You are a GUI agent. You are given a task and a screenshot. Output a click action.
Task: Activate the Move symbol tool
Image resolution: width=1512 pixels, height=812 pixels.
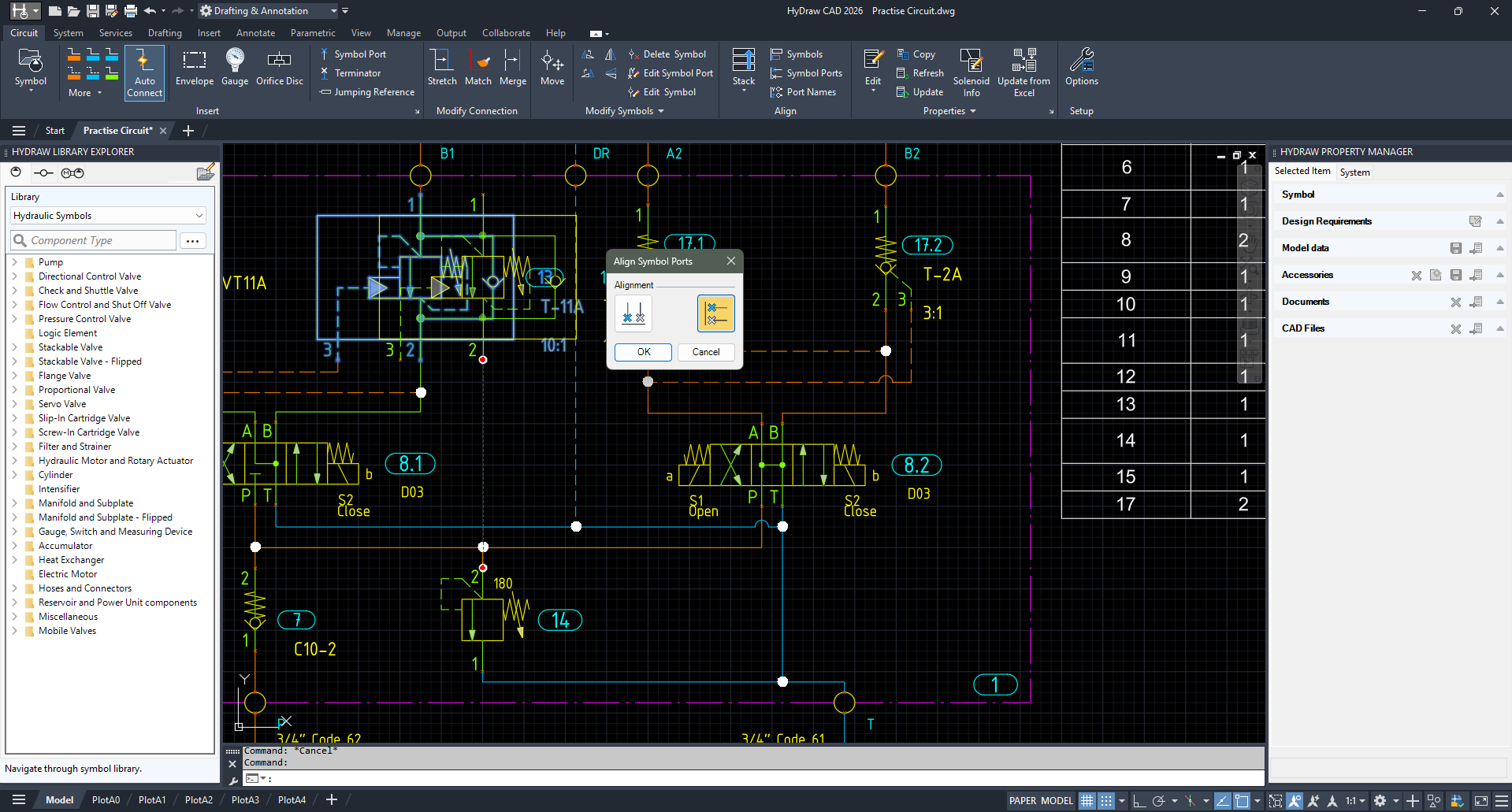552,69
